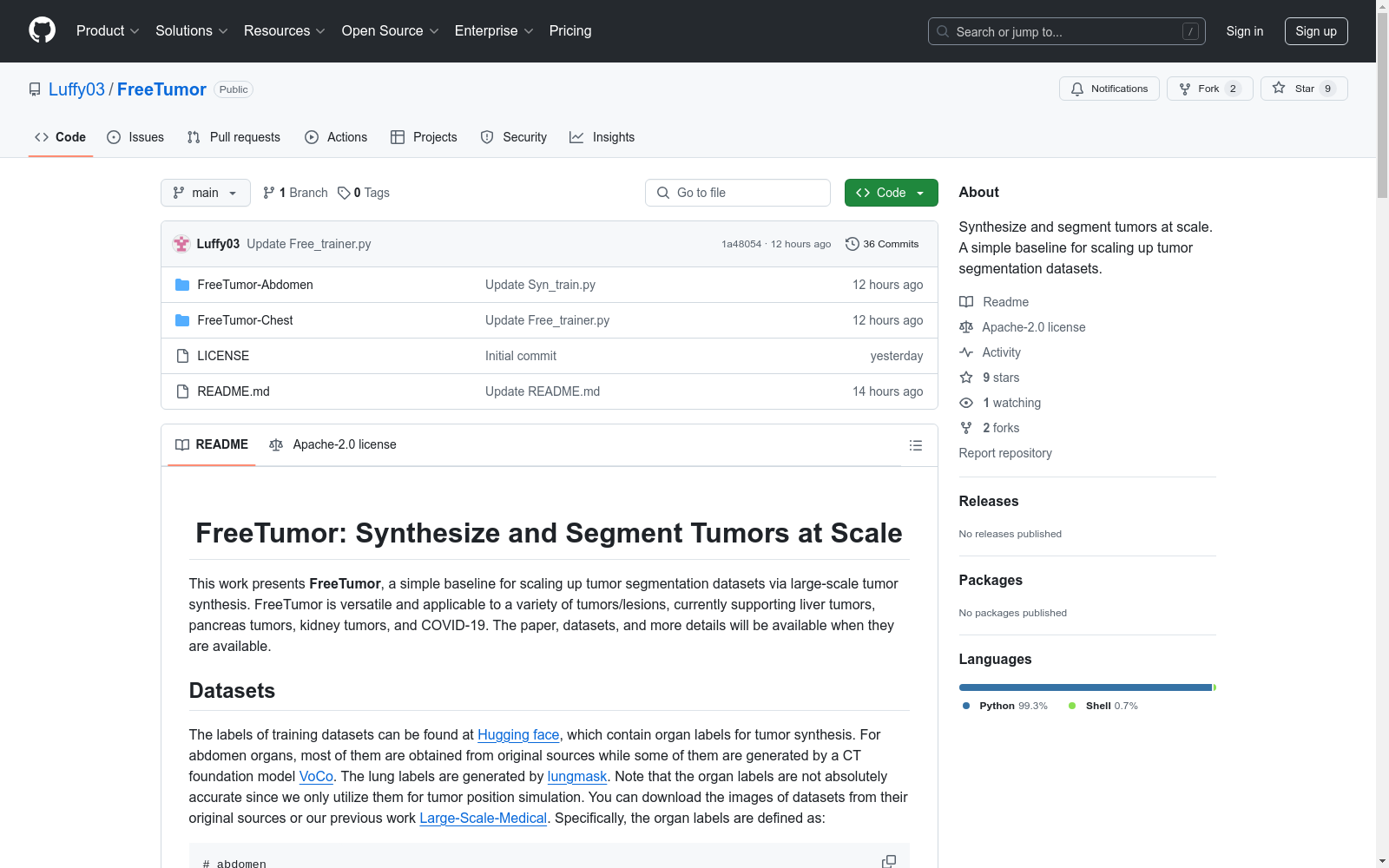Screen dimensions: 1389x868
Task: Copy the abdomen code block
Action: click(889, 861)
